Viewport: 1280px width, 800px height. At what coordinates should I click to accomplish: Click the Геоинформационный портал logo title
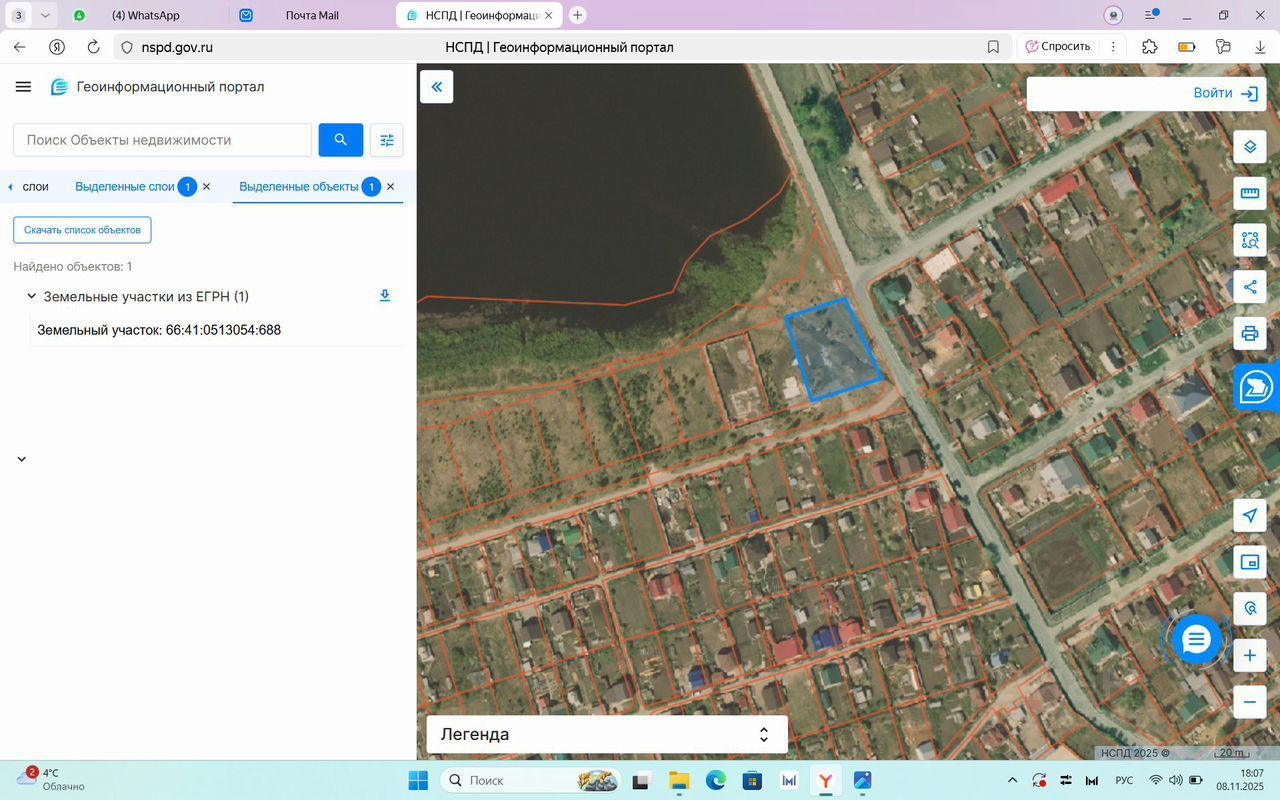(158, 87)
